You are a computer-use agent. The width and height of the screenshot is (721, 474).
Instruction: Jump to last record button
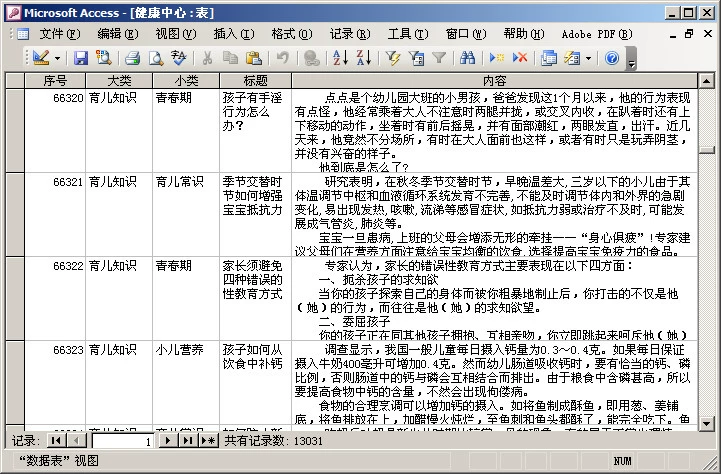187,440
